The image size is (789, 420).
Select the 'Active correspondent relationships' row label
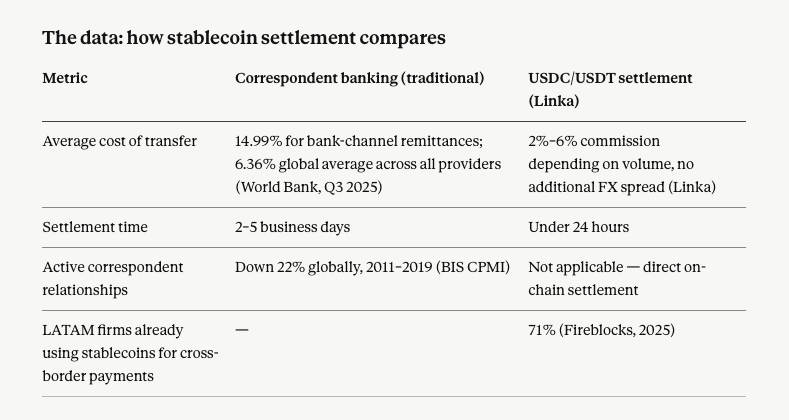pos(113,279)
